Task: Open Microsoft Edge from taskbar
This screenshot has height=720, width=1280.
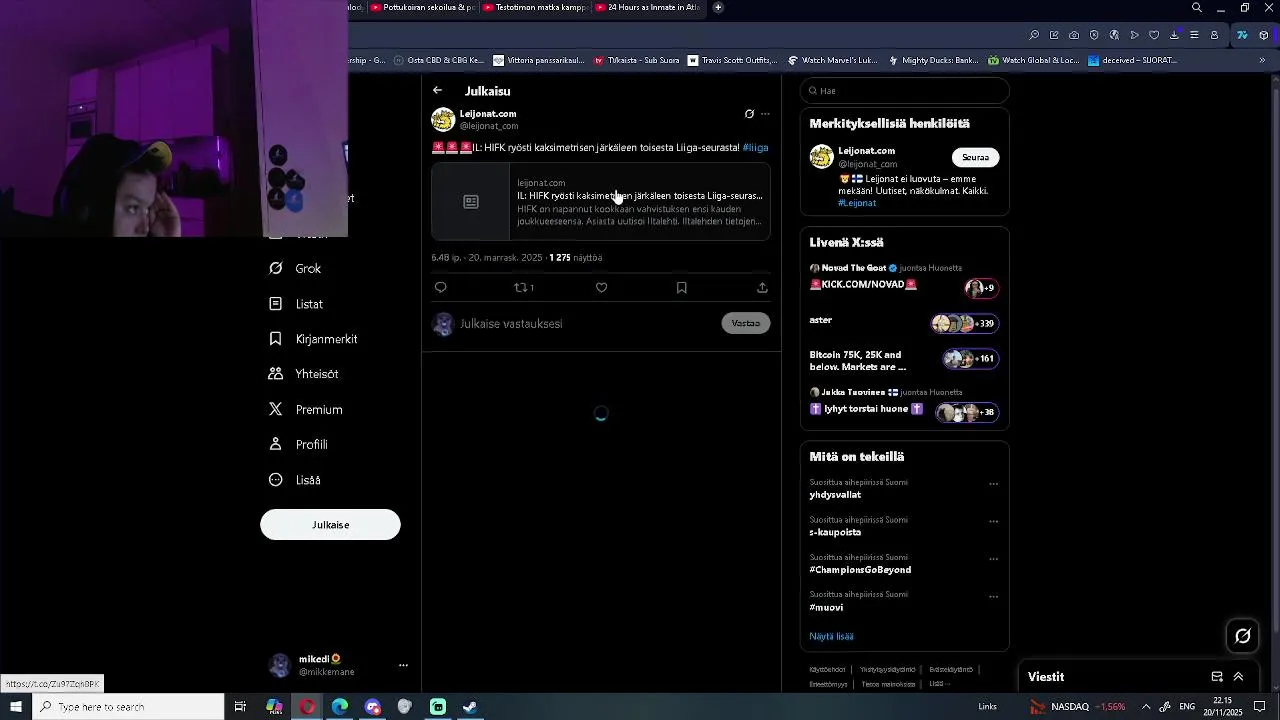Action: [340, 707]
